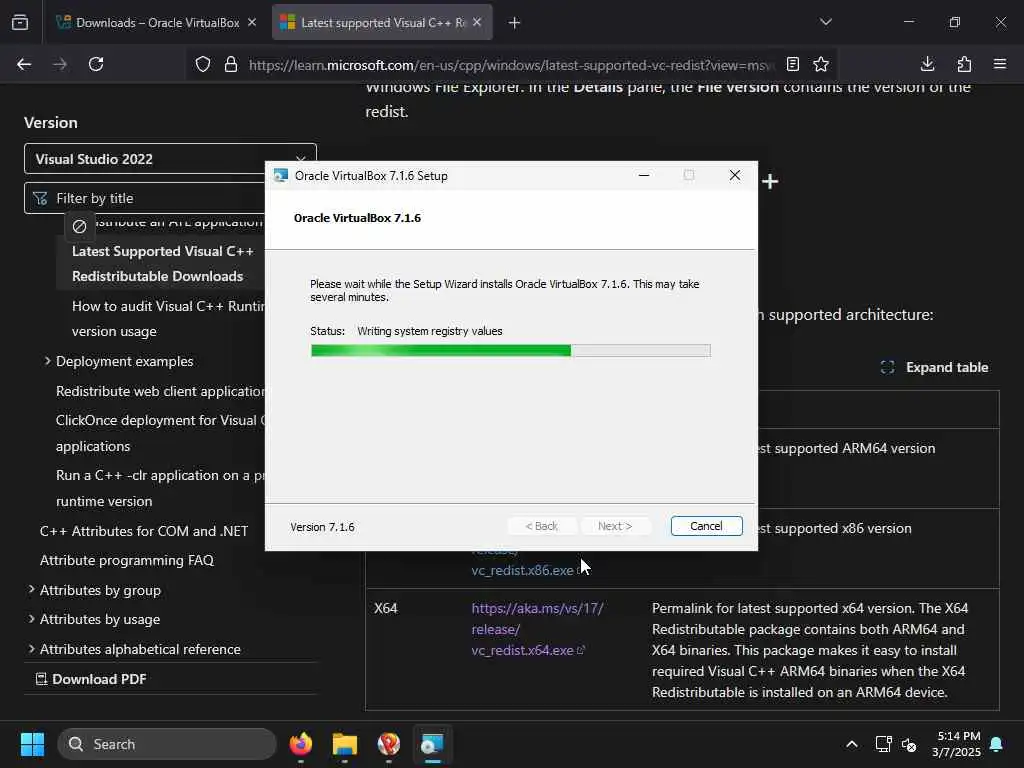Close the Oracle VirtualBox Setup dialog
Image resolution: width=1024 pixels, height=768 pixels.
click(735, 175)
